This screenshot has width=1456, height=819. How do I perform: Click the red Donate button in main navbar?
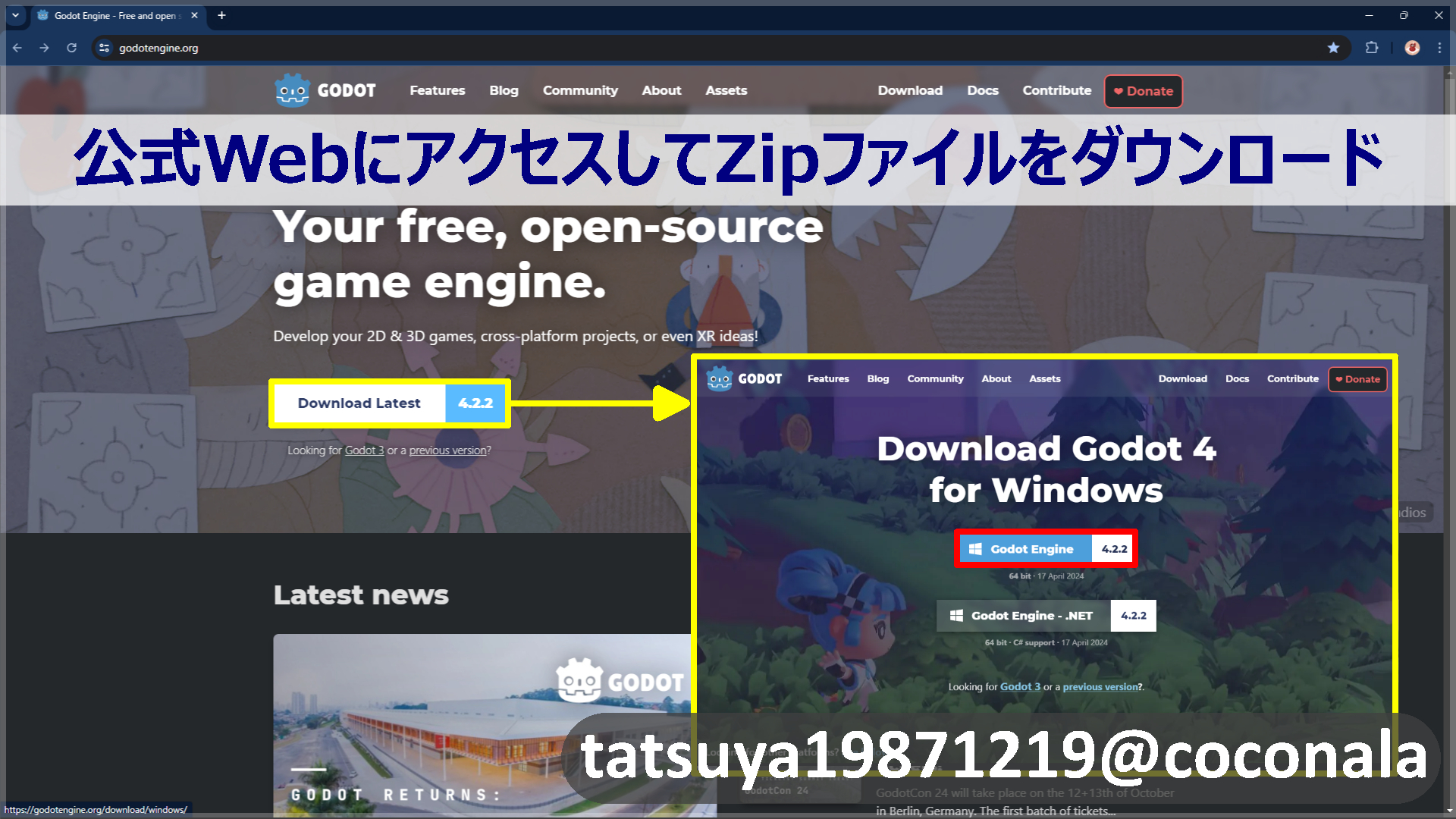(1143, 91)
